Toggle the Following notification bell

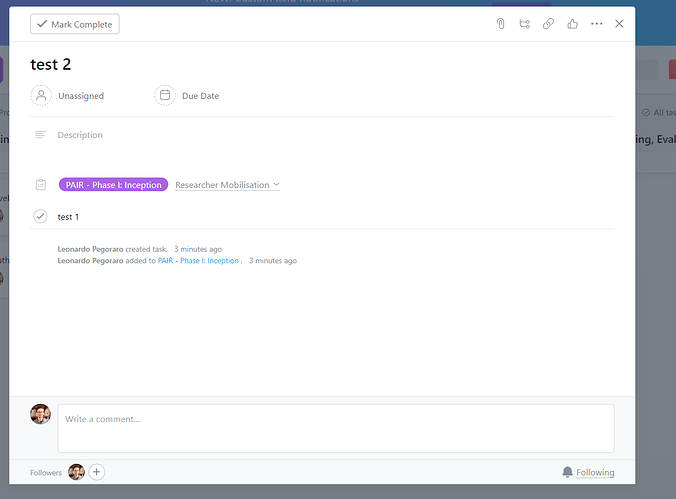tap(567, 472)
